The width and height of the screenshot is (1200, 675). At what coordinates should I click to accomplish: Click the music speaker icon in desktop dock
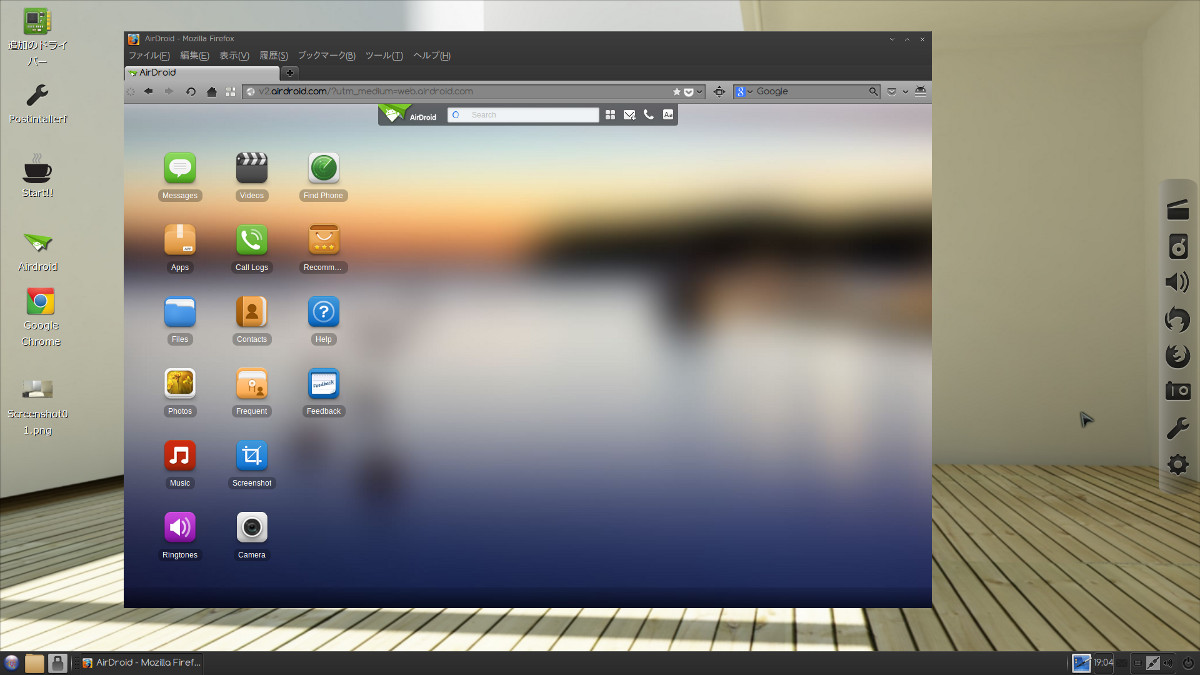pos(1178,246)
